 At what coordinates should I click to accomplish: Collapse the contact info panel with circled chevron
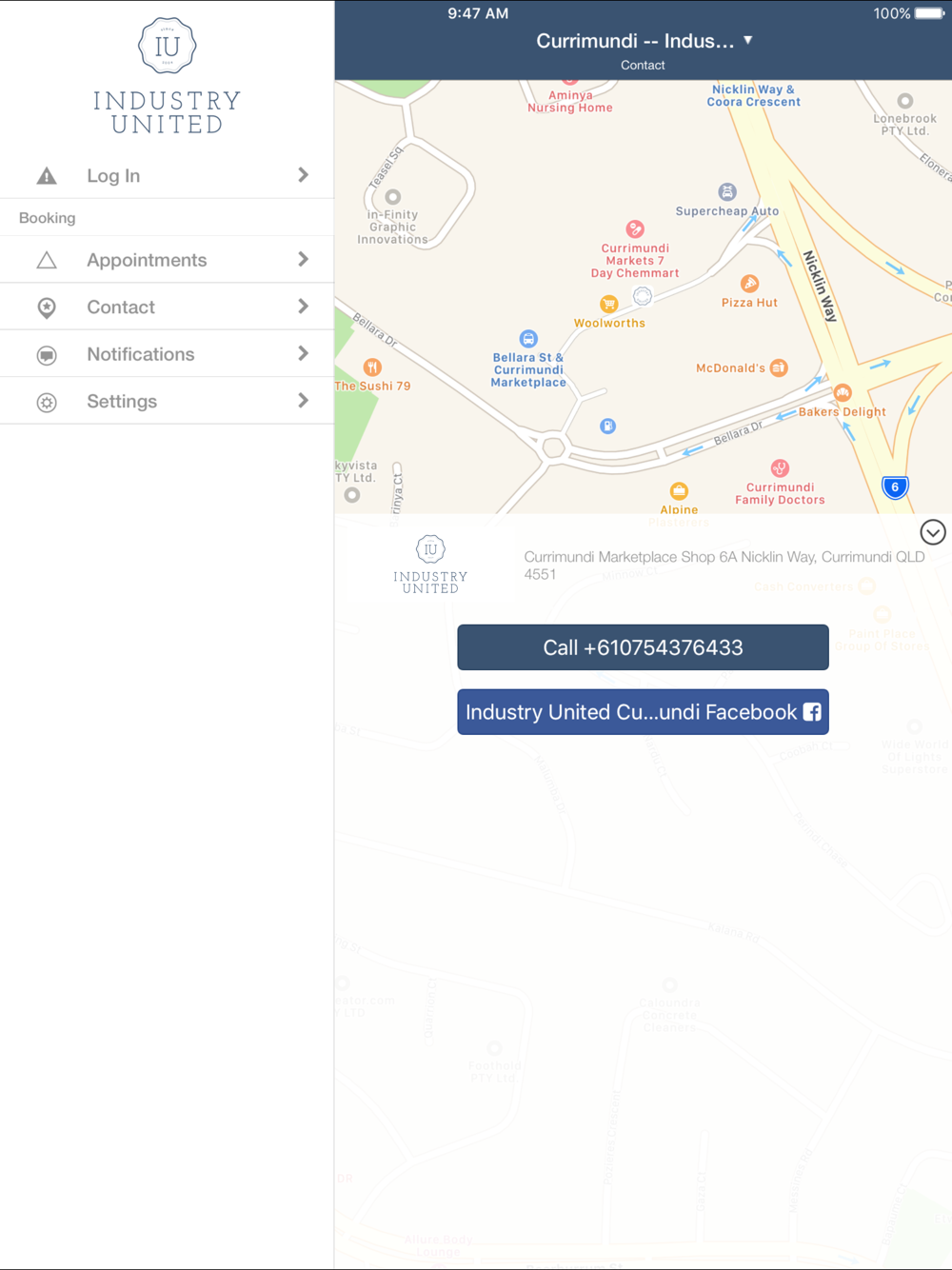933,532
